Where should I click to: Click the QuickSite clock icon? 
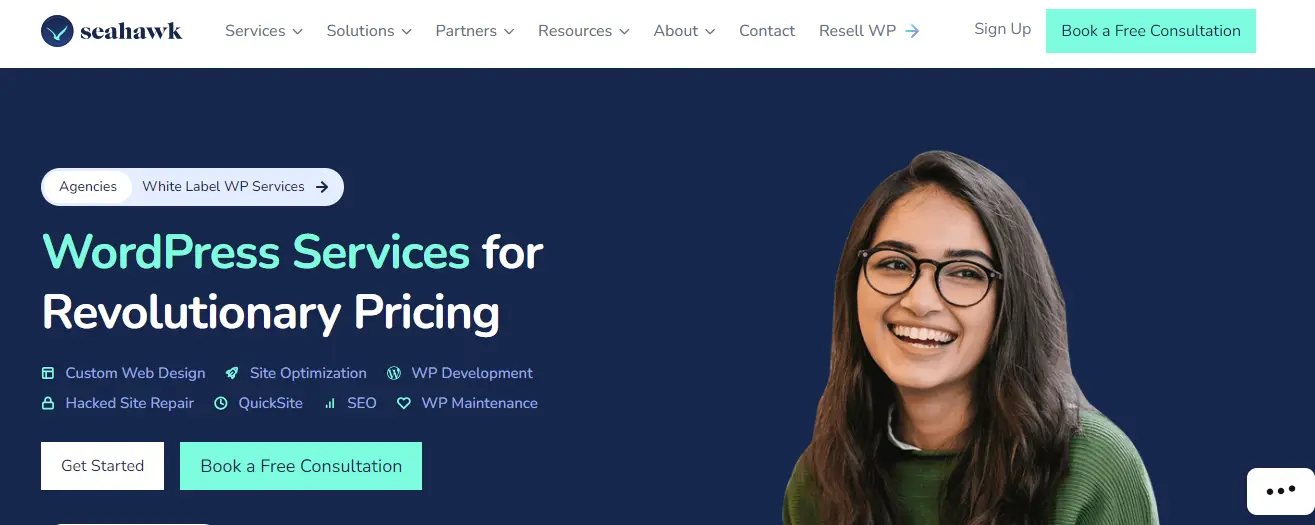point(219,403)
